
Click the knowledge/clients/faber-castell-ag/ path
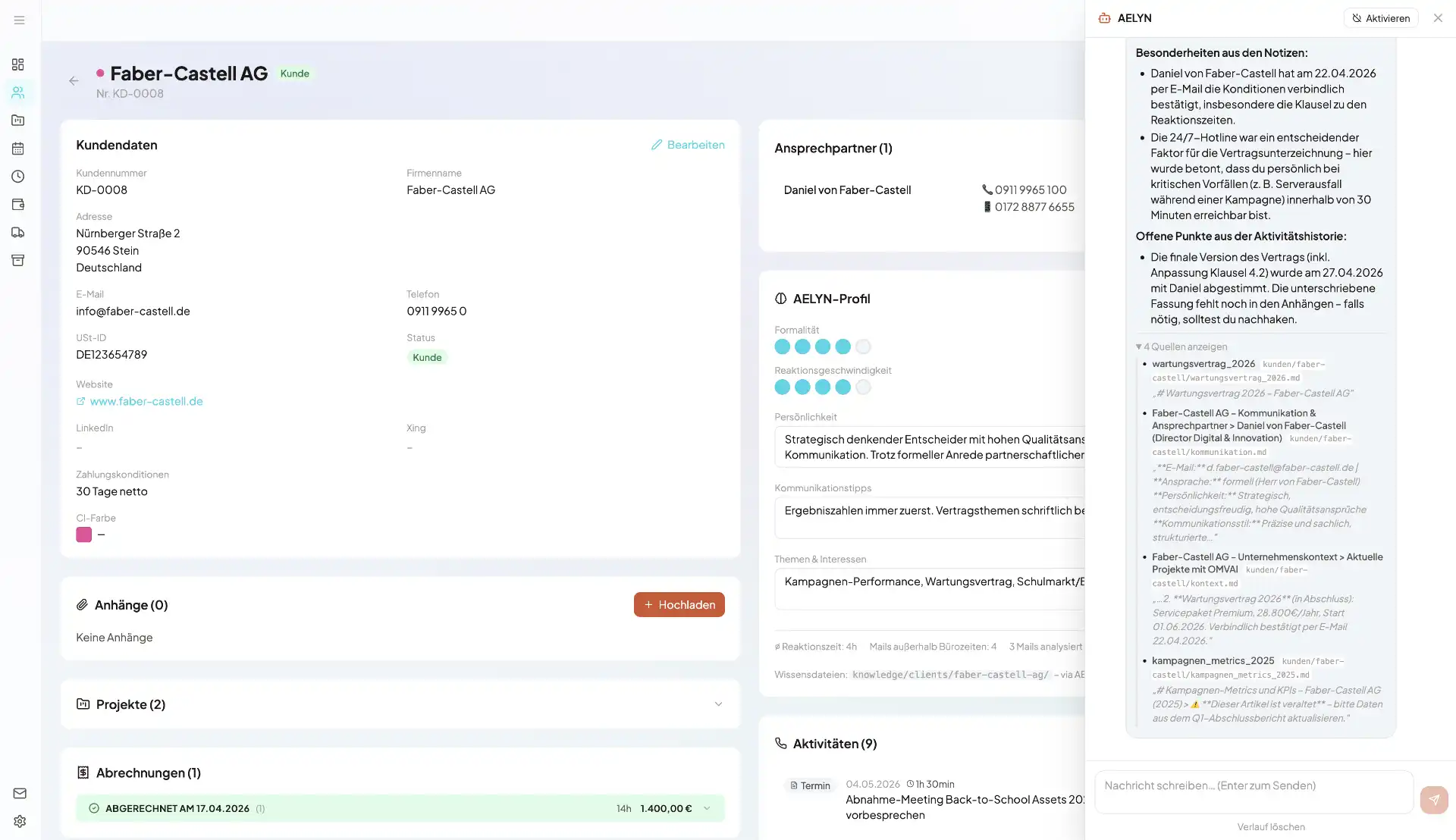point(950,675)
